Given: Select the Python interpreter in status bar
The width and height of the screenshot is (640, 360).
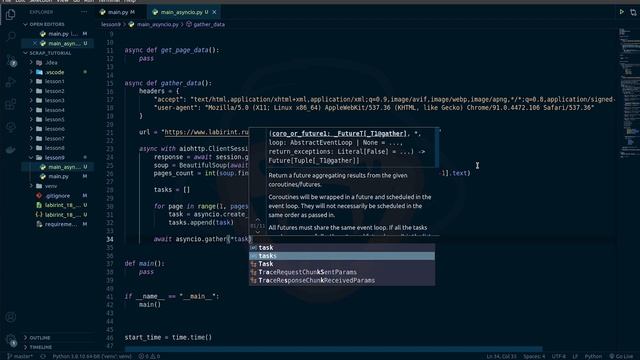Looking at the screenshot, I should click(92, 356).
